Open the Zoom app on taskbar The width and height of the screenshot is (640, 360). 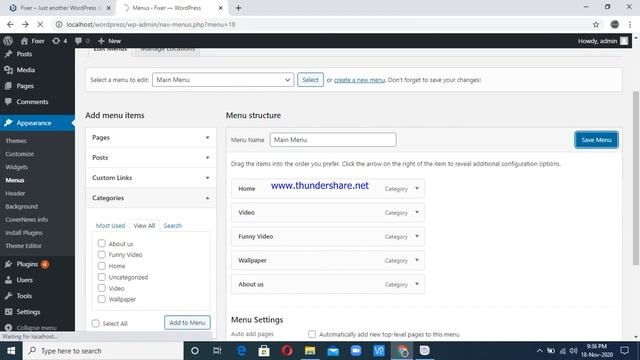(356, 351)
